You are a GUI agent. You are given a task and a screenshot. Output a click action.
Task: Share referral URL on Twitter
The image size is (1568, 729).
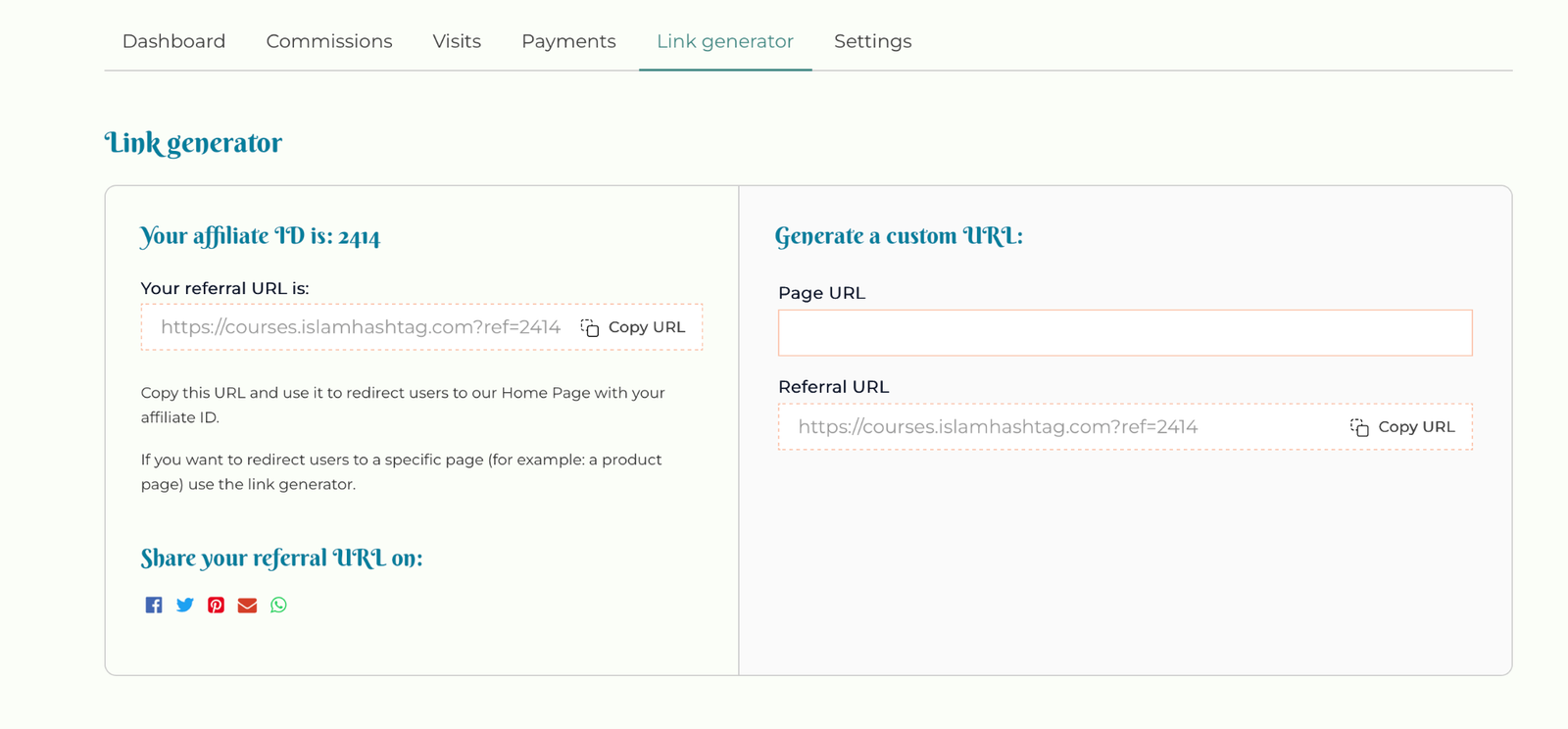pos(185,605)
